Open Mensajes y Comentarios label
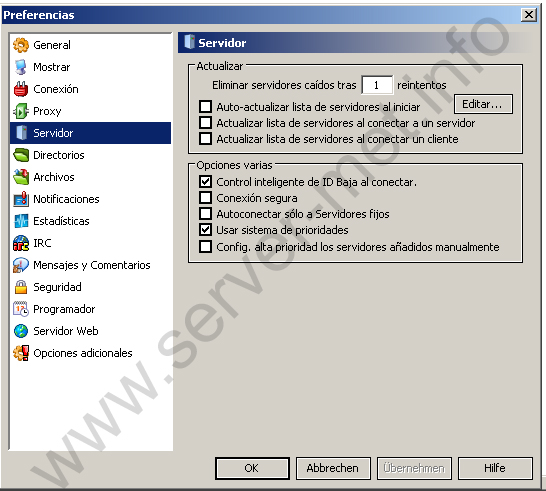 coord(92,265)
